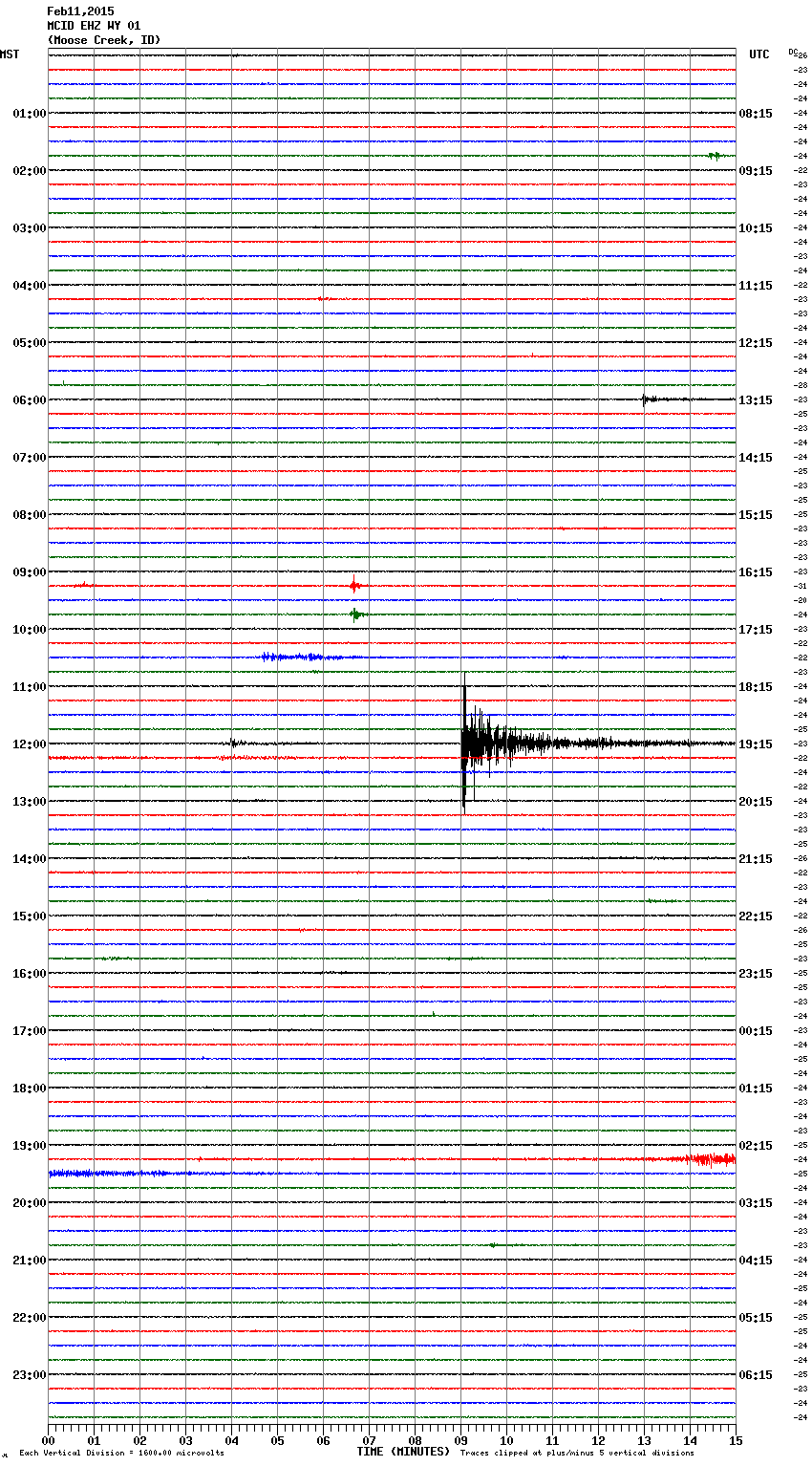The image size is (812, 1466).
Task: Click the 06:15 UTC hour label
Action: pos(756,1375)
